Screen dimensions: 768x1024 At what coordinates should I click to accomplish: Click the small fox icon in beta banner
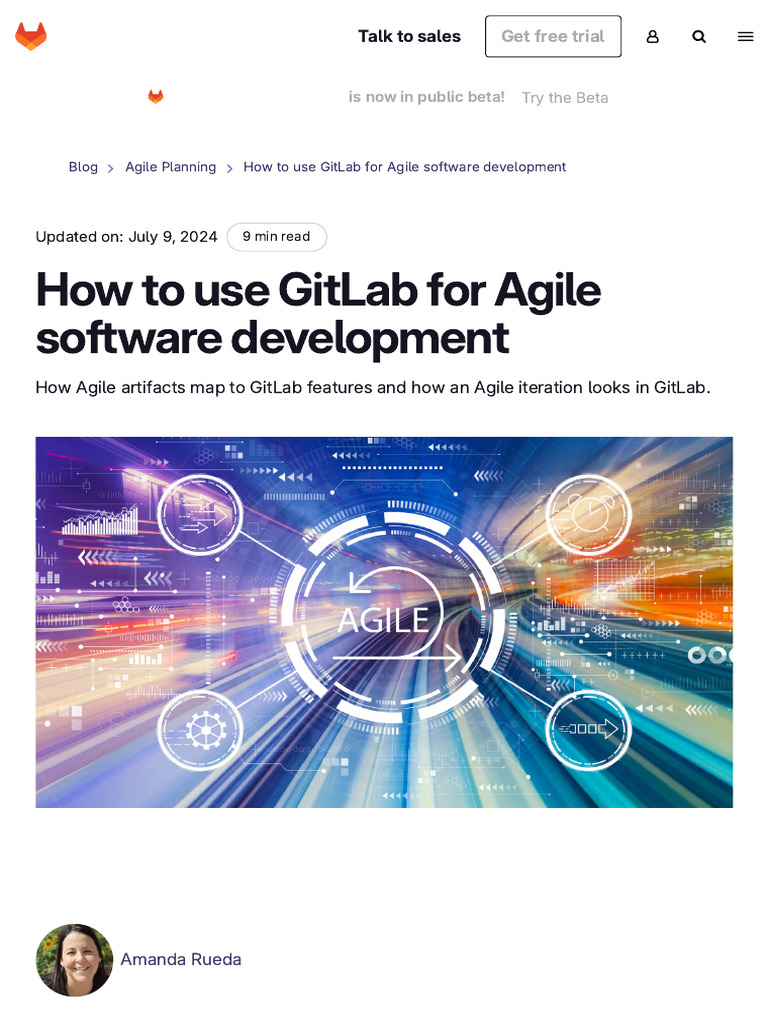[x=155, y=97]
